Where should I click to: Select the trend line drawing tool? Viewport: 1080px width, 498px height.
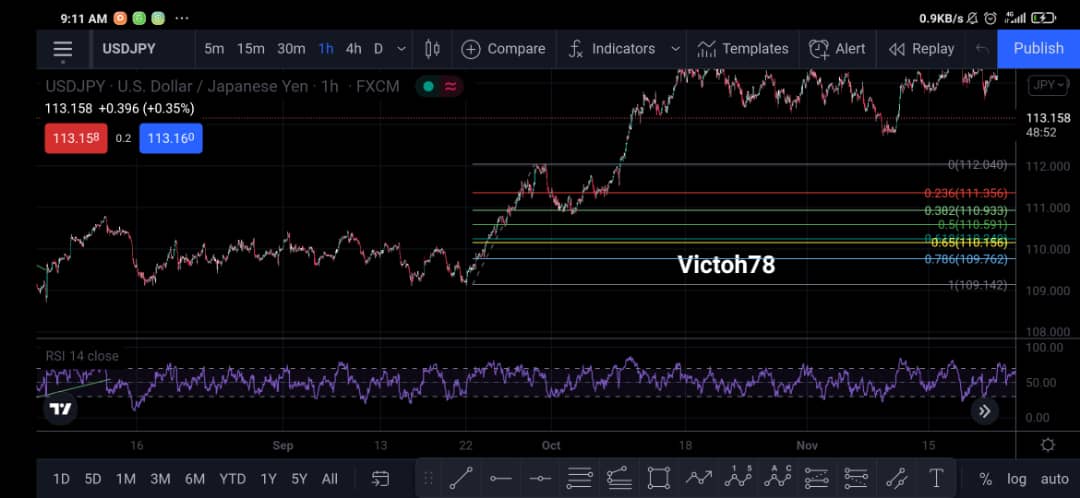(461, 478)
